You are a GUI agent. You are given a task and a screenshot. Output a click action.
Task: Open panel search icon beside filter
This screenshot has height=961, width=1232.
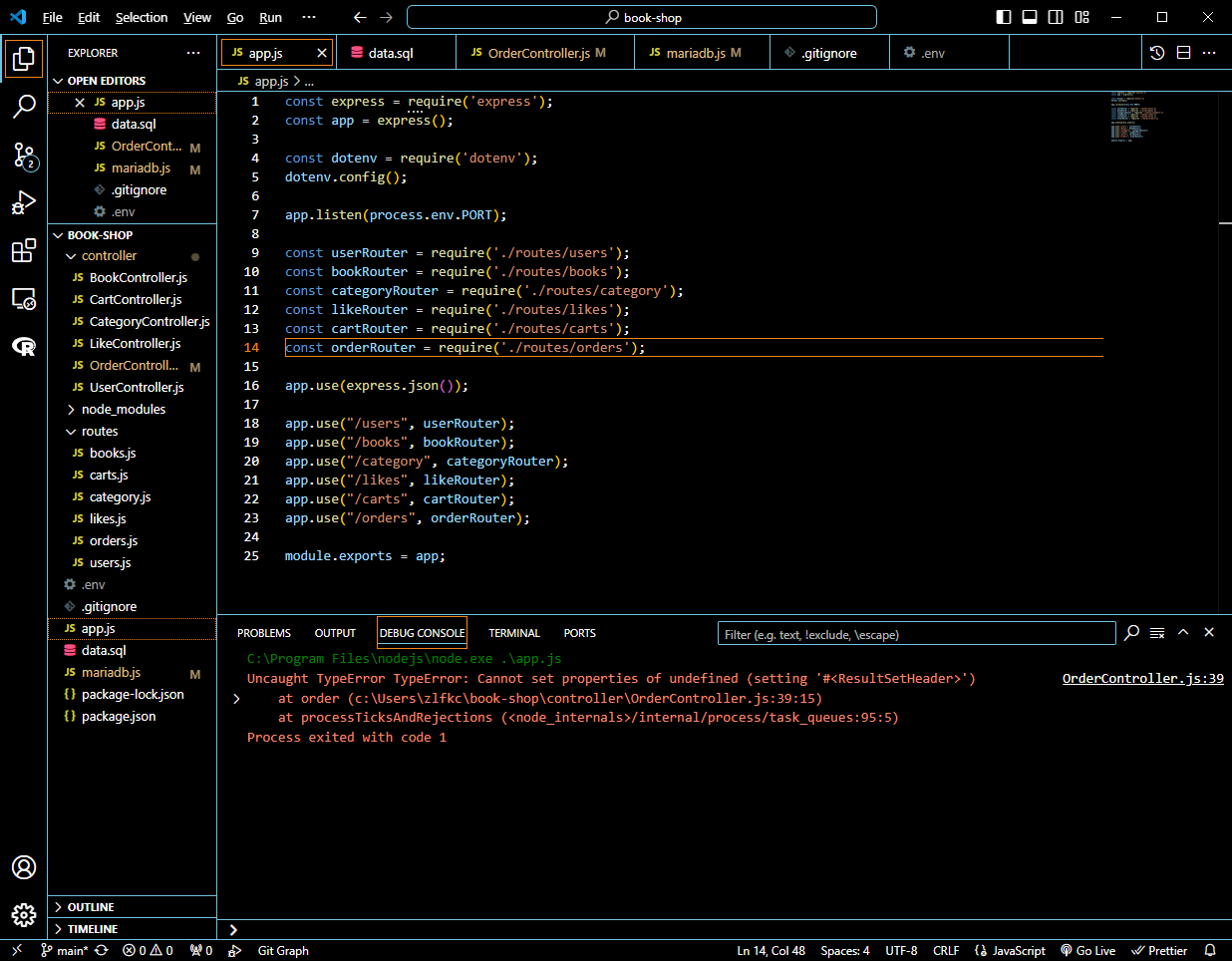[1132, 632]
